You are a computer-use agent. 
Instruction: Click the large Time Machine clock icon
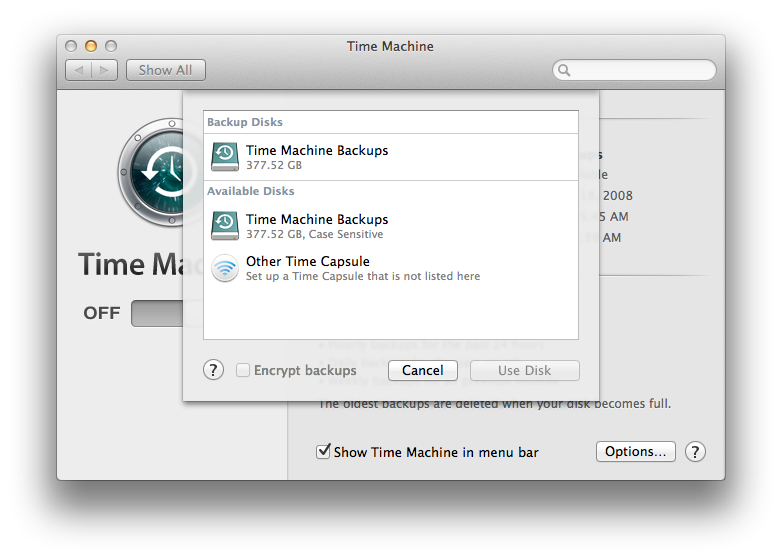tap(151, 172)
